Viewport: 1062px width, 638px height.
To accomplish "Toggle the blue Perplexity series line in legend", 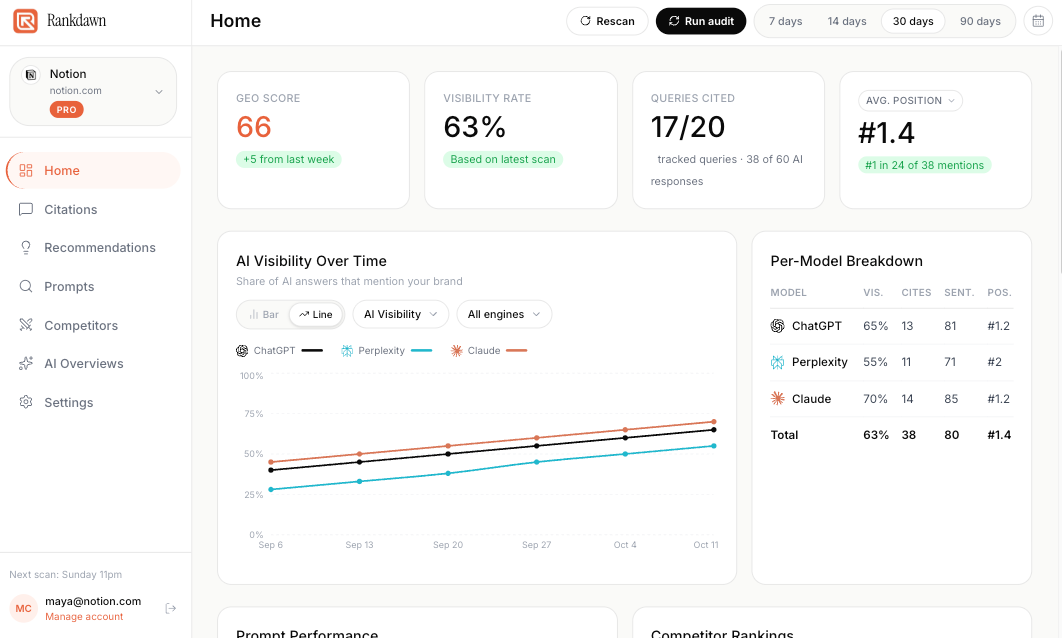I will point(421,351).
